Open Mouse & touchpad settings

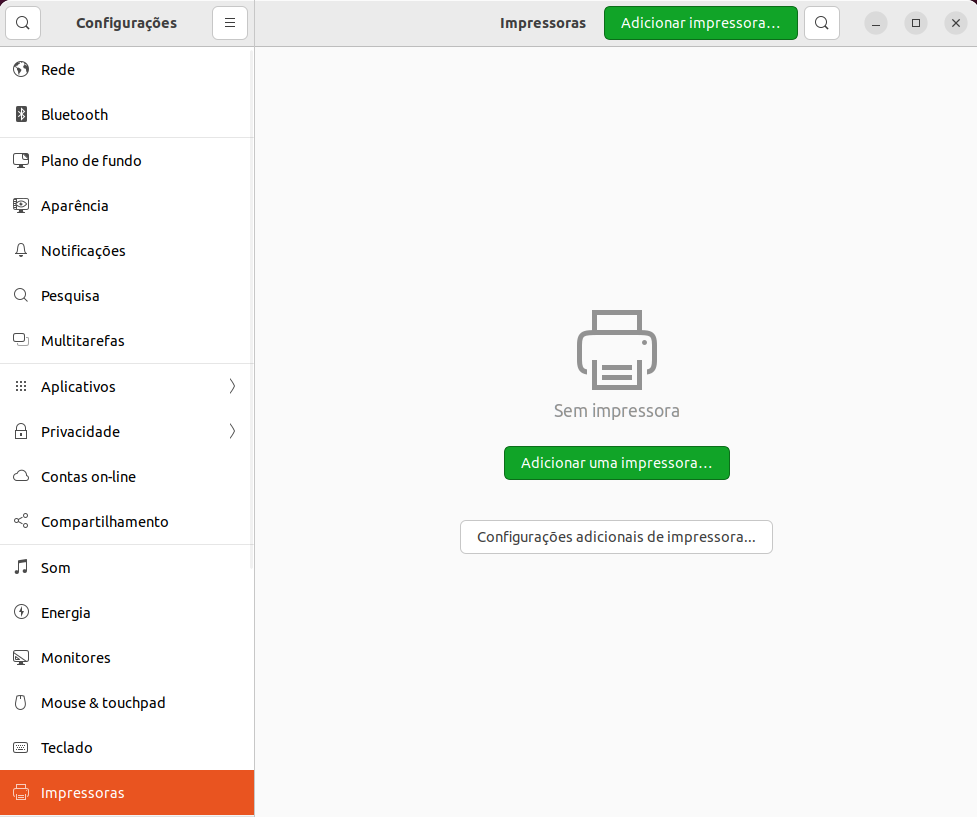103,703
